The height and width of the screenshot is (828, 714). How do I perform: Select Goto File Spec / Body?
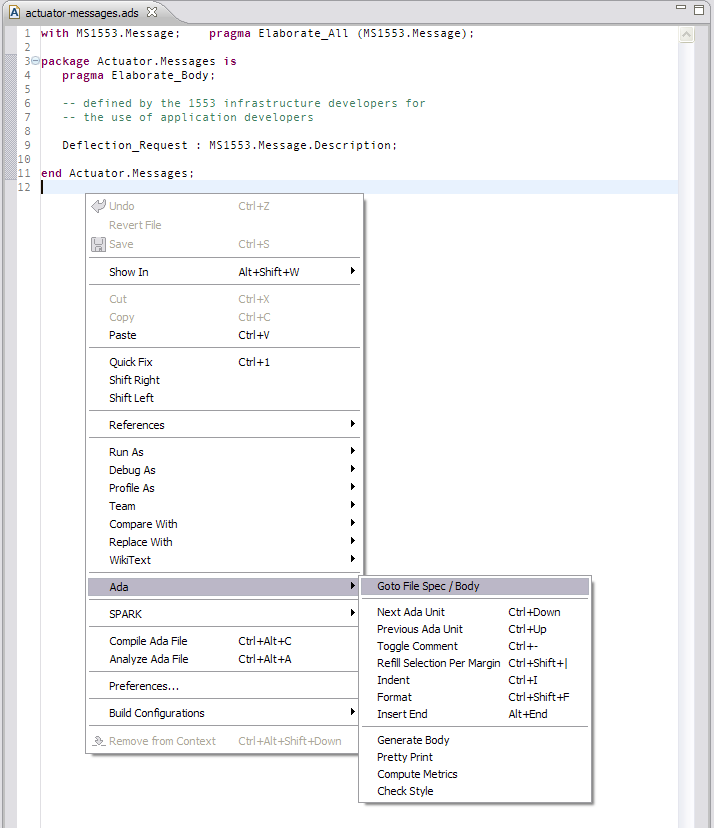[475, 586]
